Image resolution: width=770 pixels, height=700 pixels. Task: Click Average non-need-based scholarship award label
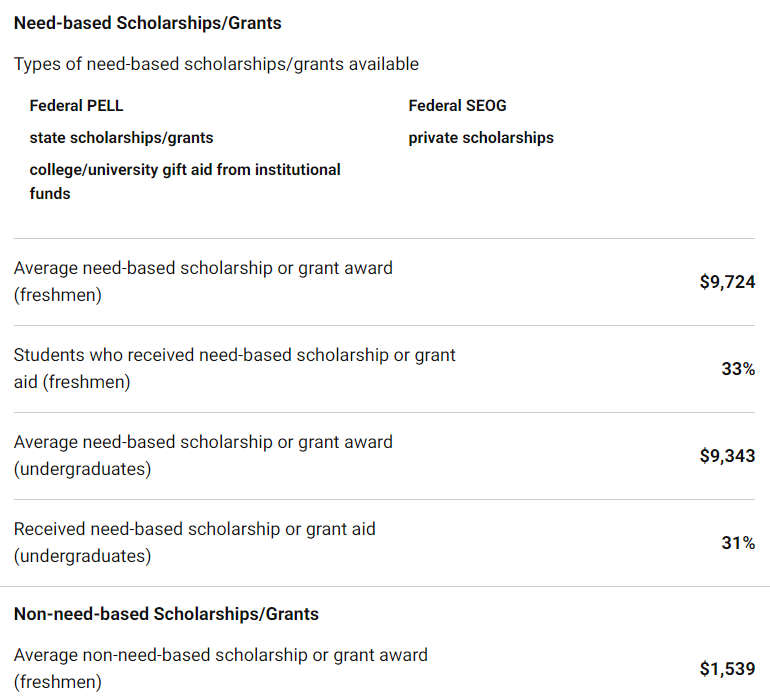pyautogui.click(x=220, y=656)
